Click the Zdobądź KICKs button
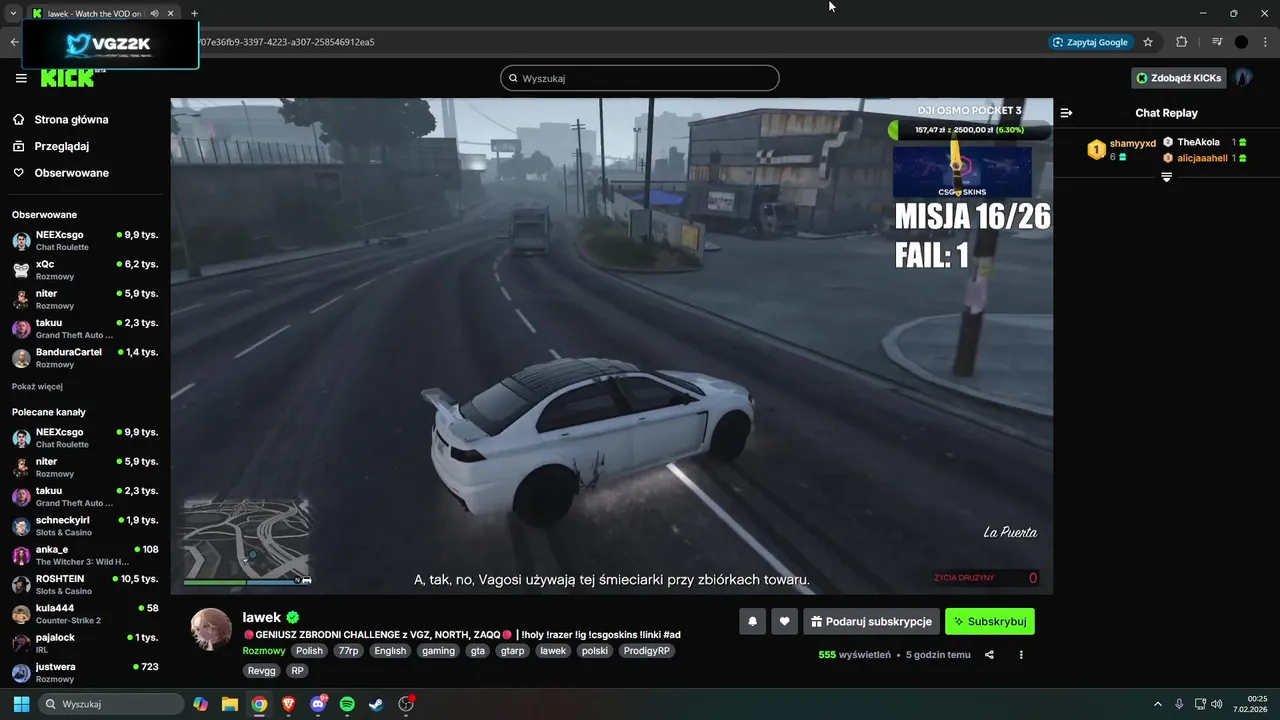 [x=1179, y=78]
